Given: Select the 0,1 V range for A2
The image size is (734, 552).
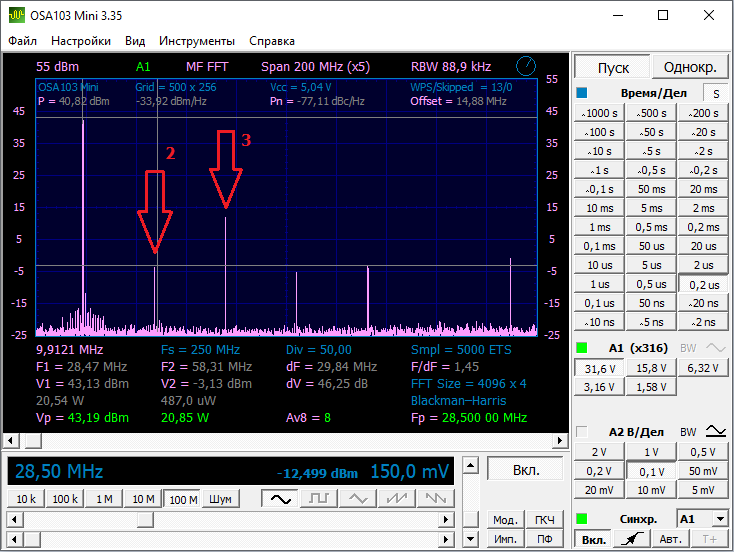Looking at the screenshot, I should [651, 471].
